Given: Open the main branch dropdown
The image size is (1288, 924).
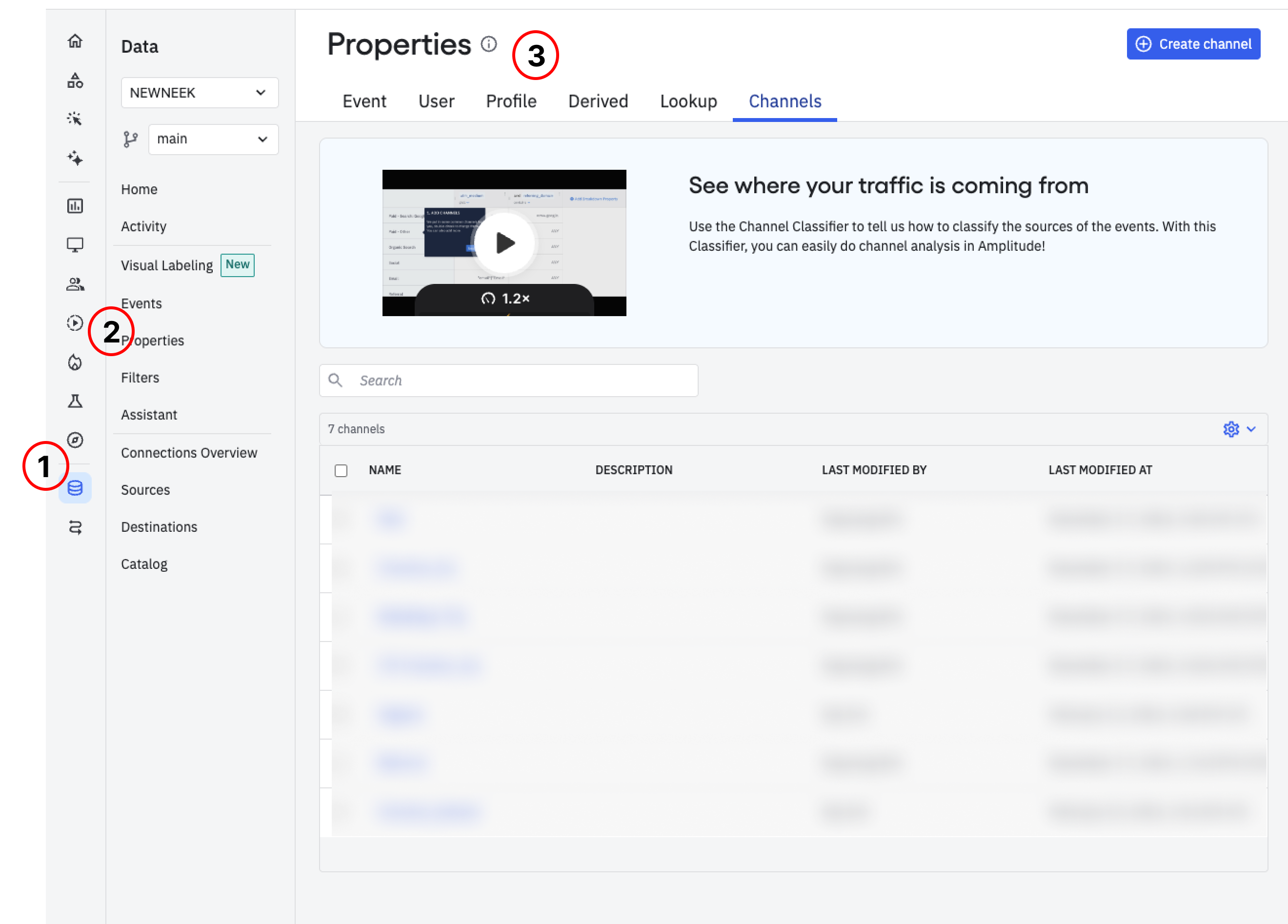Looking at the screenshot, I should pyautogui.click(x=213, y=139).
